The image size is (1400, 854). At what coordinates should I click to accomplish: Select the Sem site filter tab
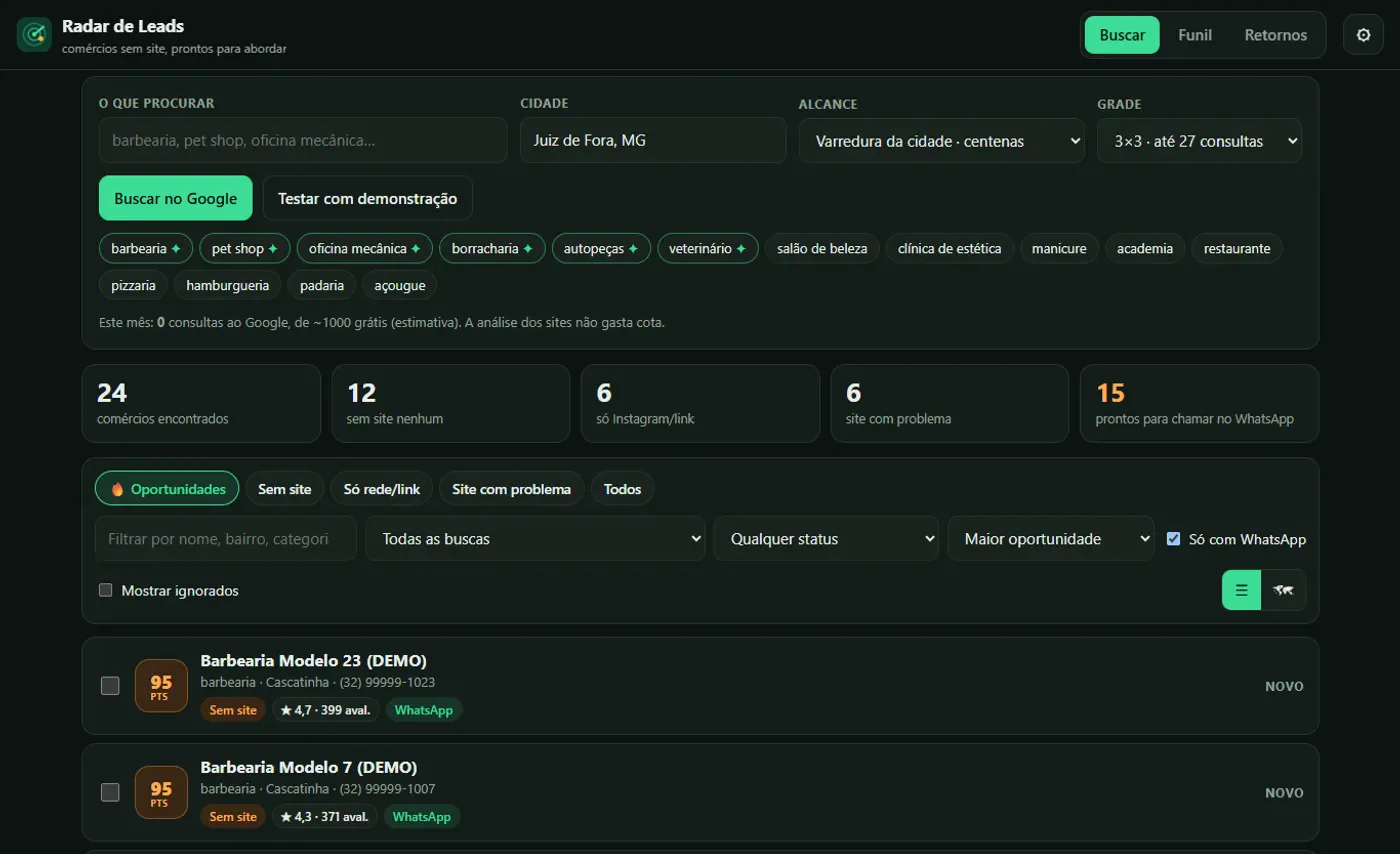pos(285,489)
